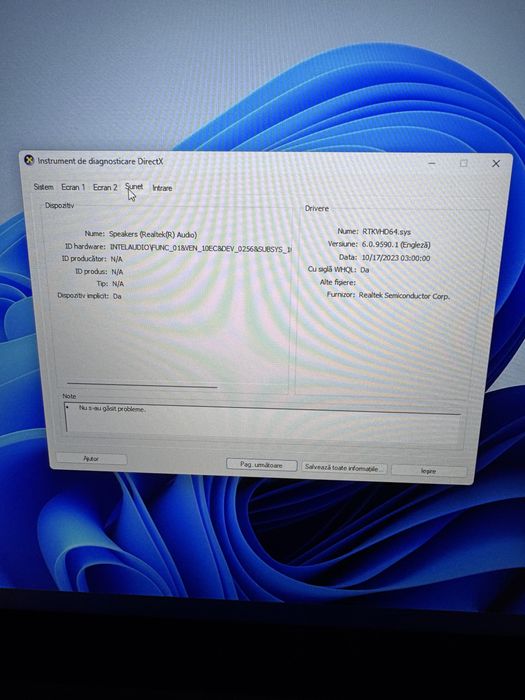
Task: Open the Intrare tab
Action: [162, 188]
